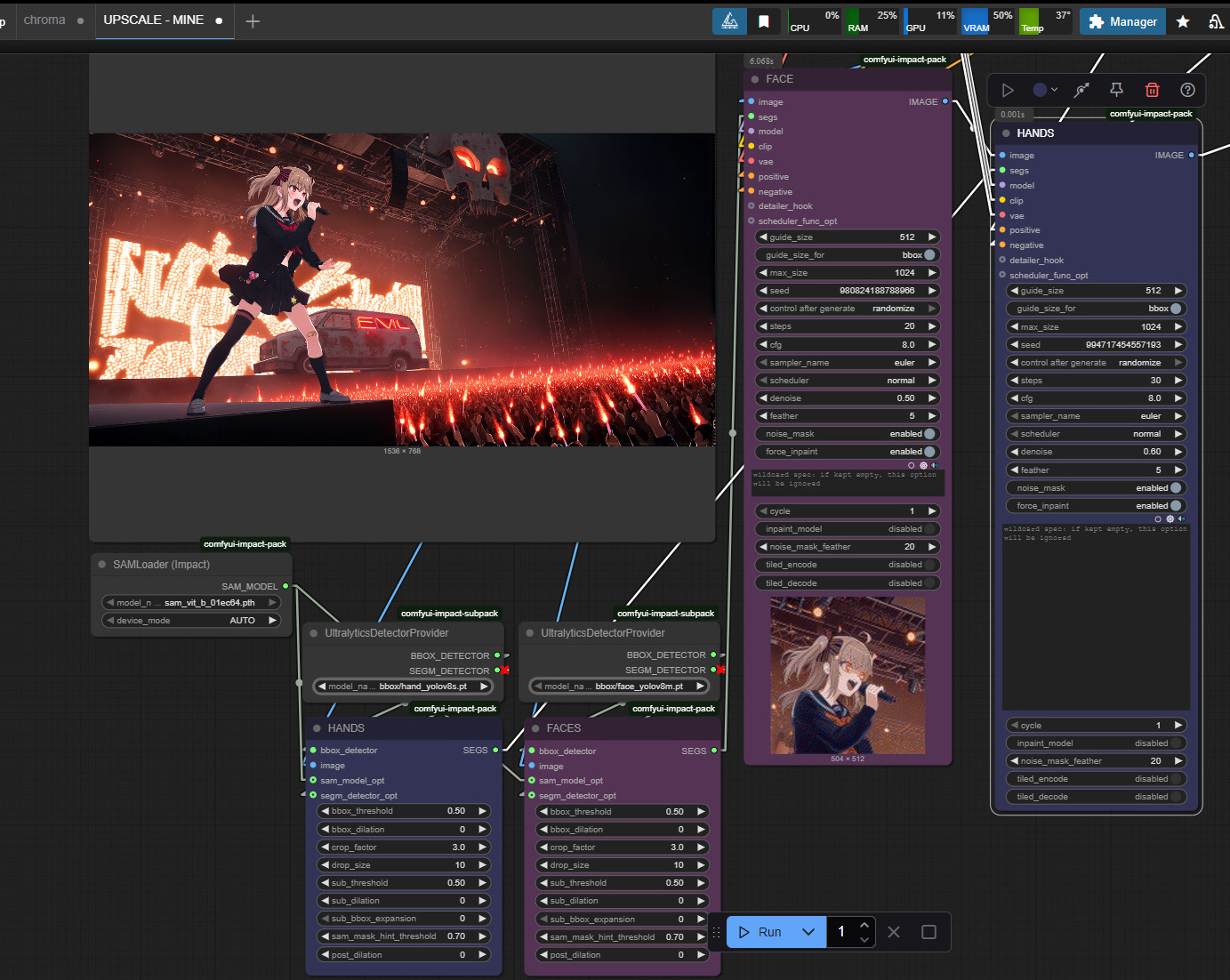Viewport: 1230px width, 980px height.
Task: Open the color dropdown in the selection toolbar
Action: pyautogui.click(x=1044, y=90)
